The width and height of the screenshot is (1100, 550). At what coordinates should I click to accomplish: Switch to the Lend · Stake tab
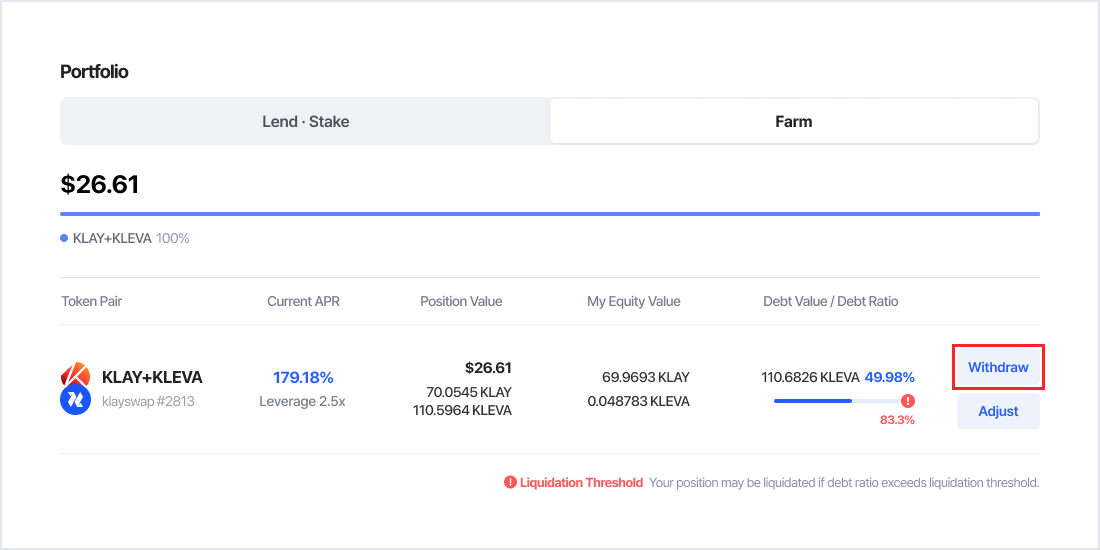305,121
